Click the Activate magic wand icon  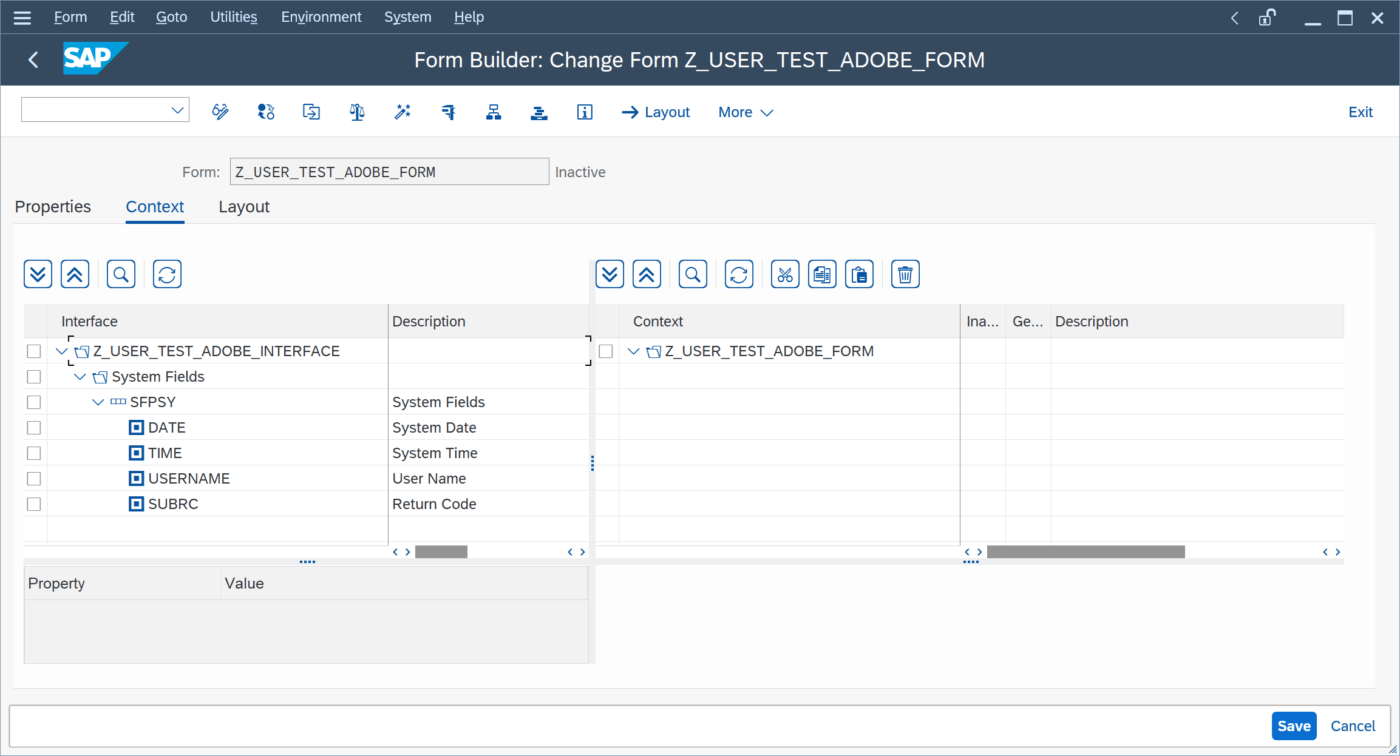point(402,112)
